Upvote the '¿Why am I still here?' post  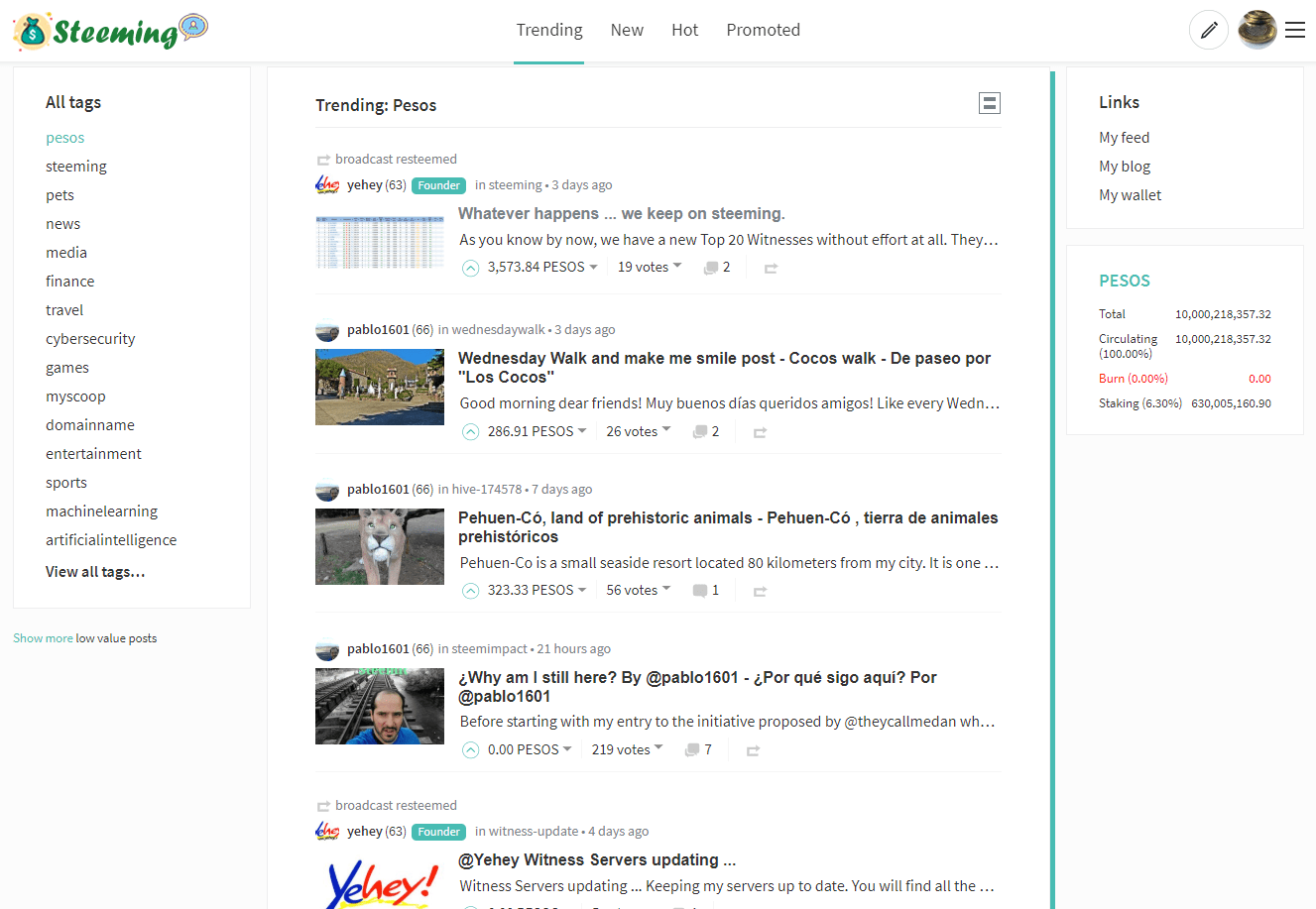(x=471, y=750)
